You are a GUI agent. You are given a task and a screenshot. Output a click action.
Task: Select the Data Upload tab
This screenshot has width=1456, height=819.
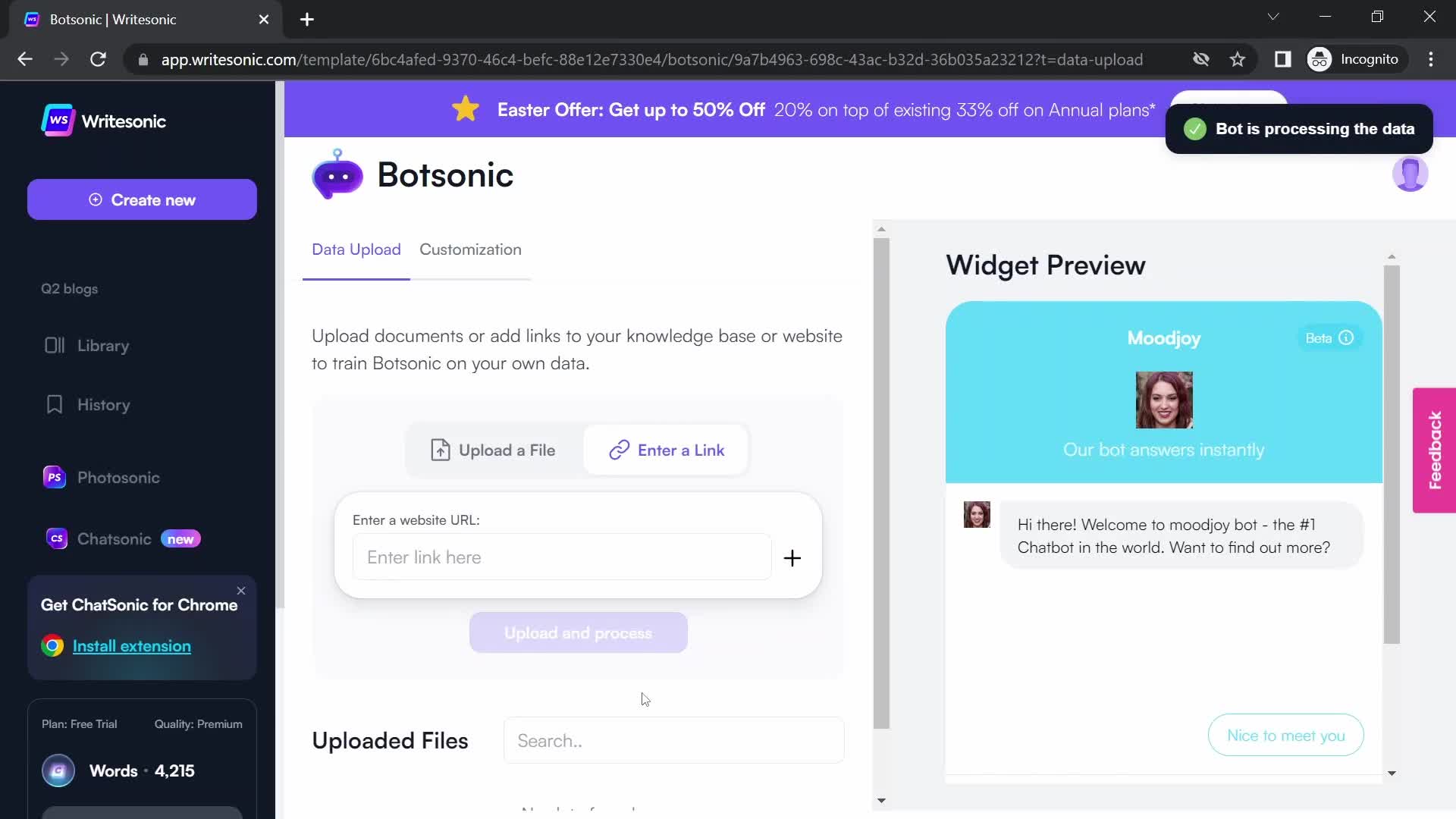coord(357,249)
